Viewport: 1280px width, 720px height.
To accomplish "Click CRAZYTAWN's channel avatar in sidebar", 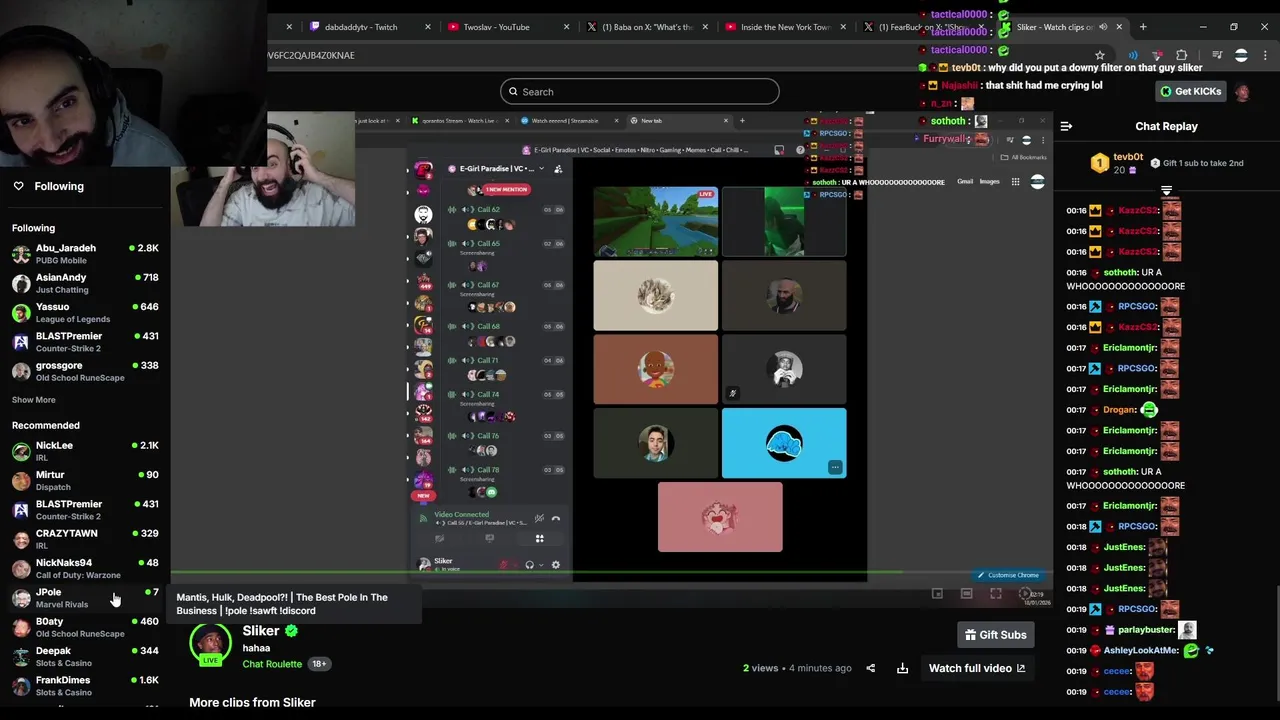I will (21, 539).
